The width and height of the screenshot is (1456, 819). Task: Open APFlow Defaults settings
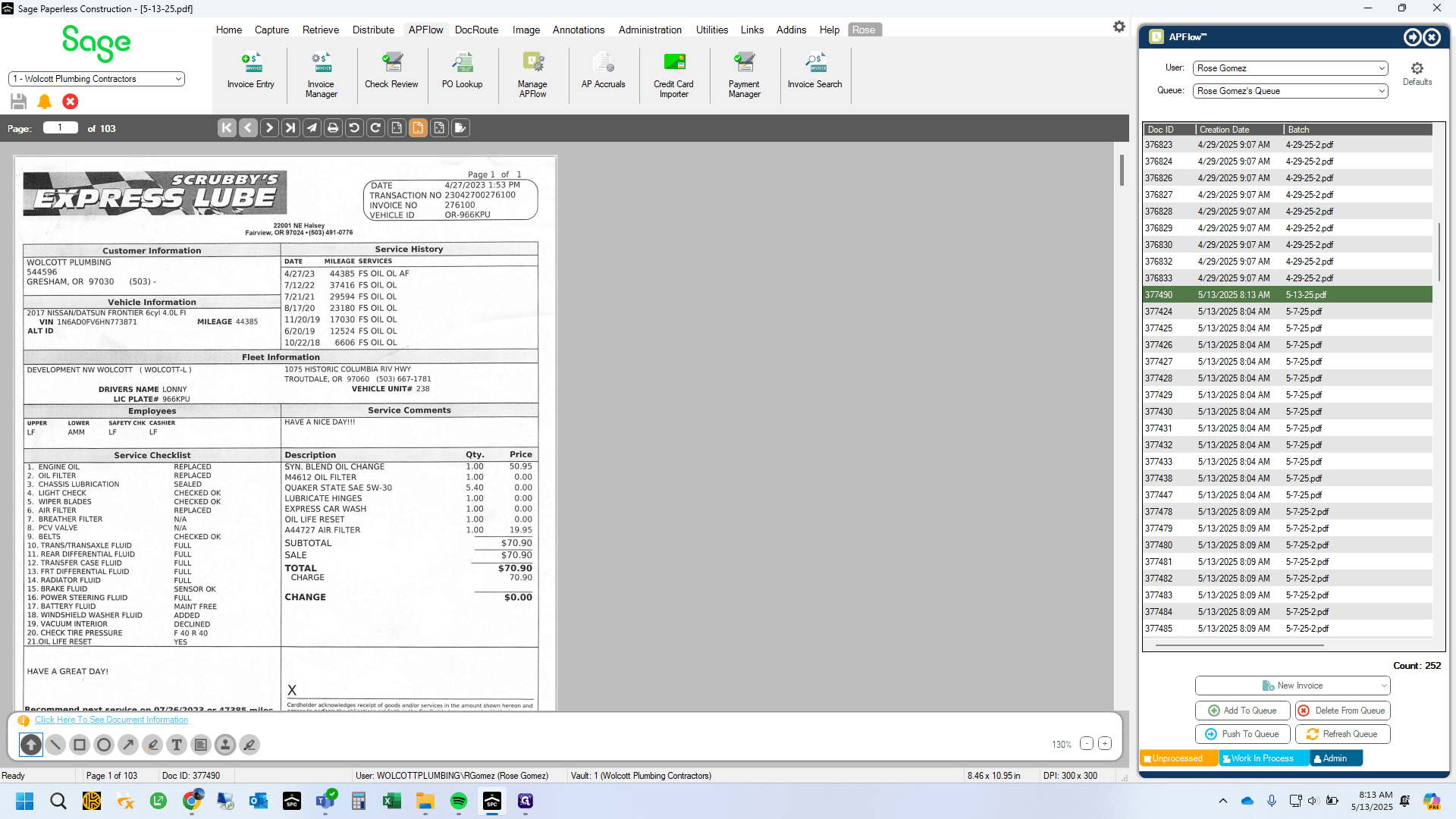point(1417,74)
